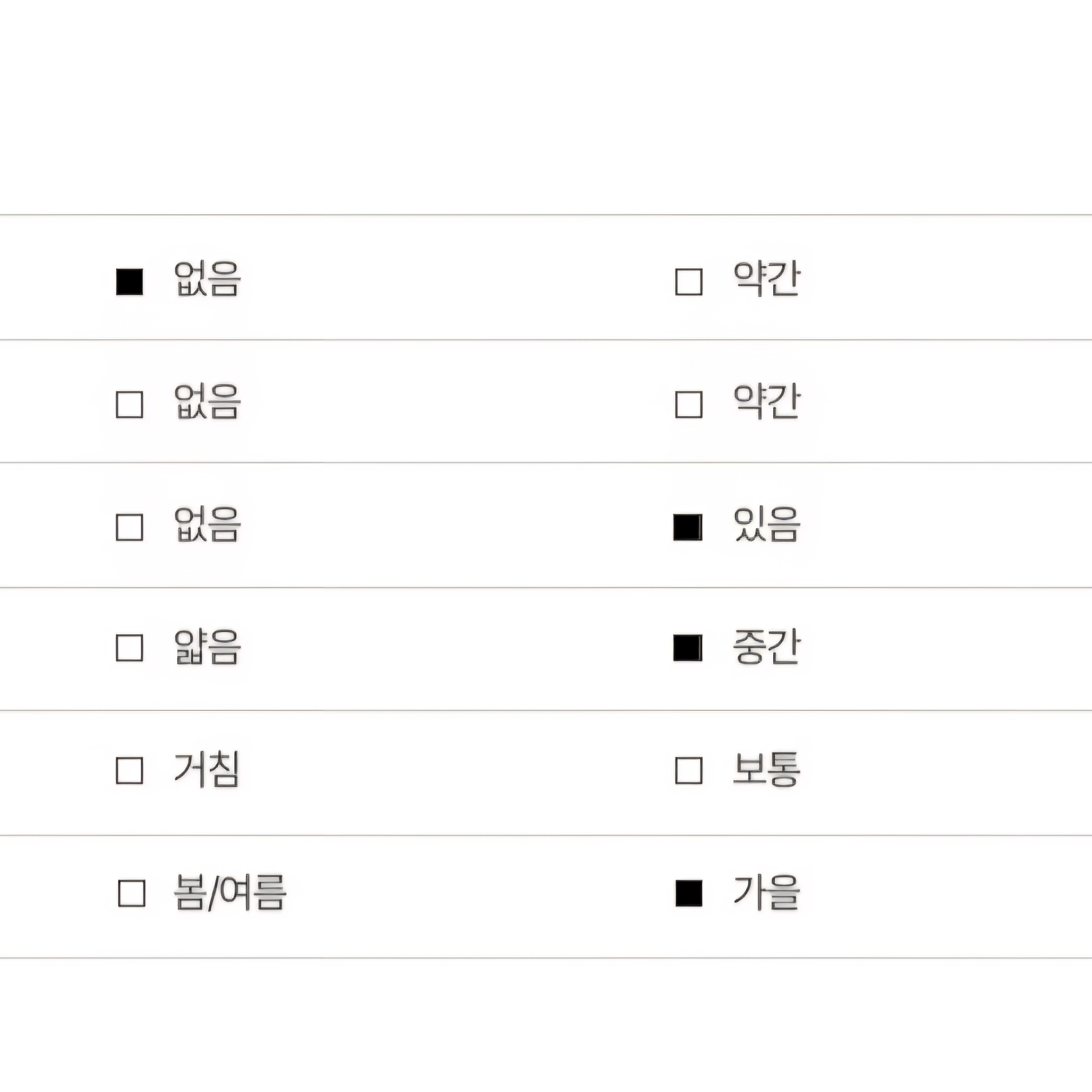Check the 없음 box in the second row
This screenshot has height=1092, width=1092.
pos(129,404)
